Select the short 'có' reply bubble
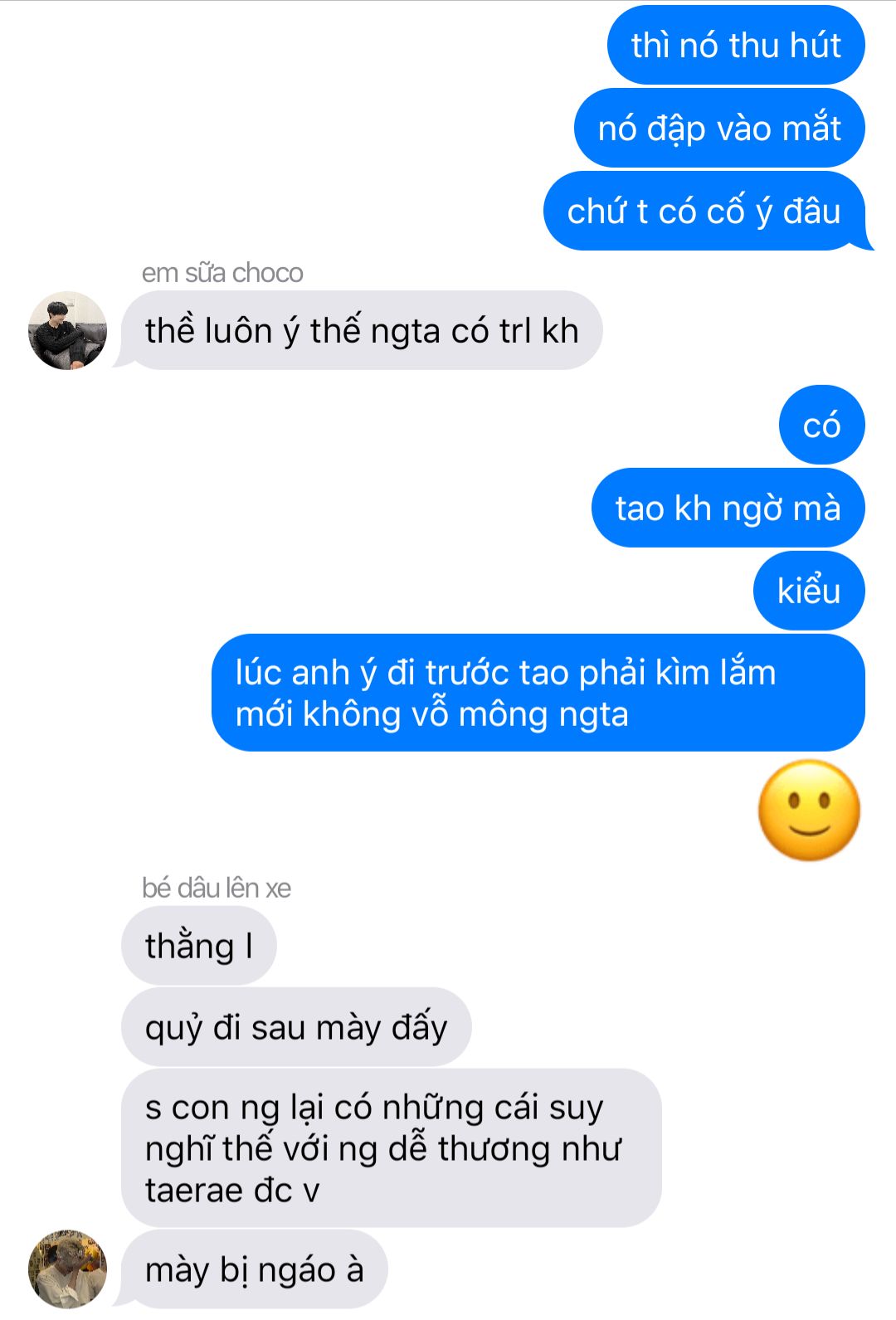The width and height of the screenshot is (896, 1320). click(822, 425)
